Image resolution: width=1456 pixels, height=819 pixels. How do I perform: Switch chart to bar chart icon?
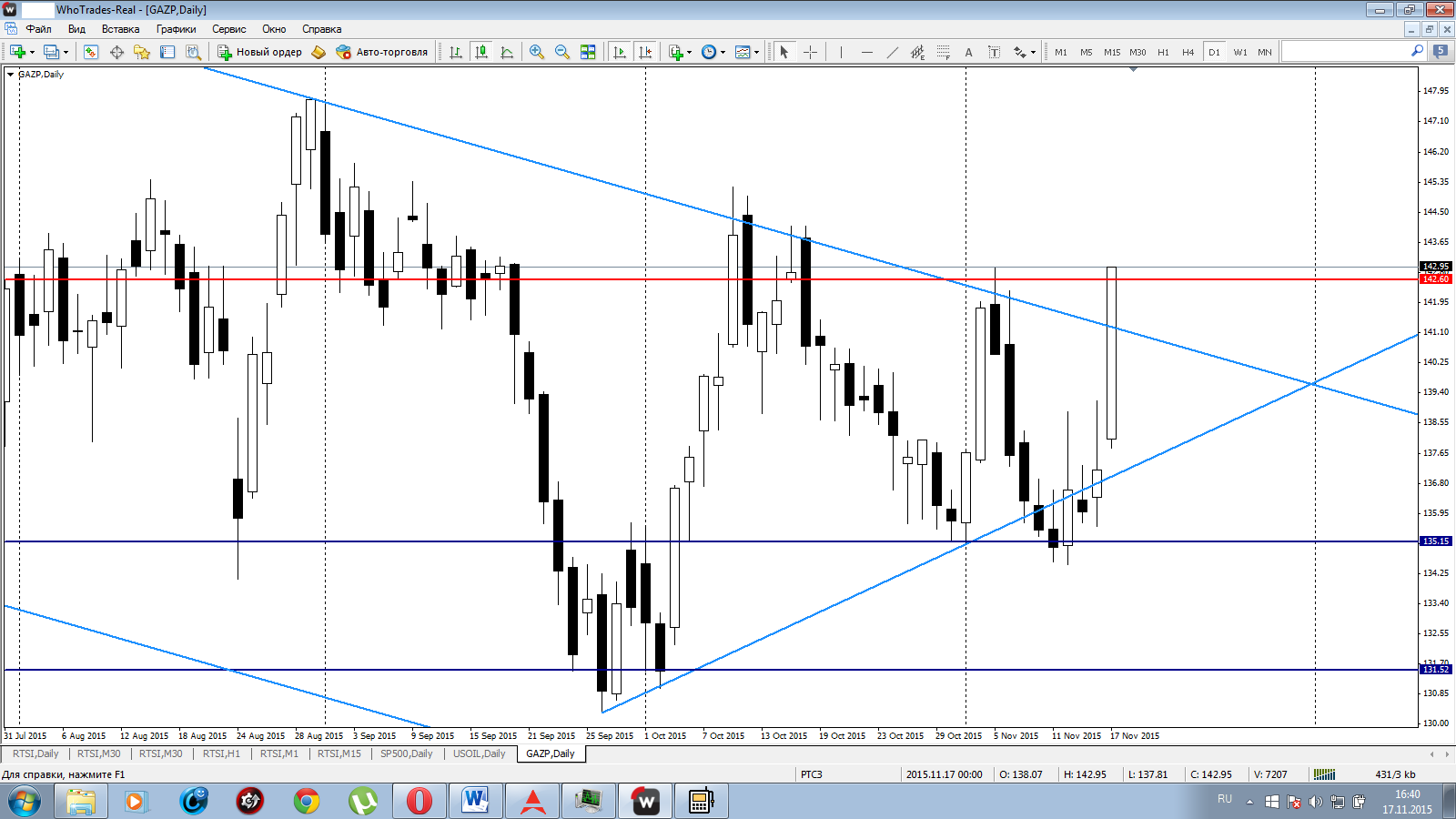[456, 52]
